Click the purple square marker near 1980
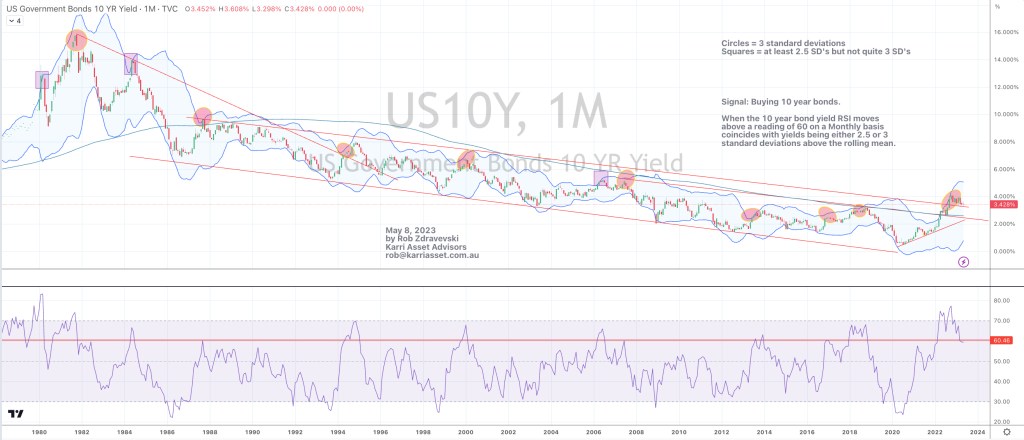Screen dimensions: 1024x440 42,80
